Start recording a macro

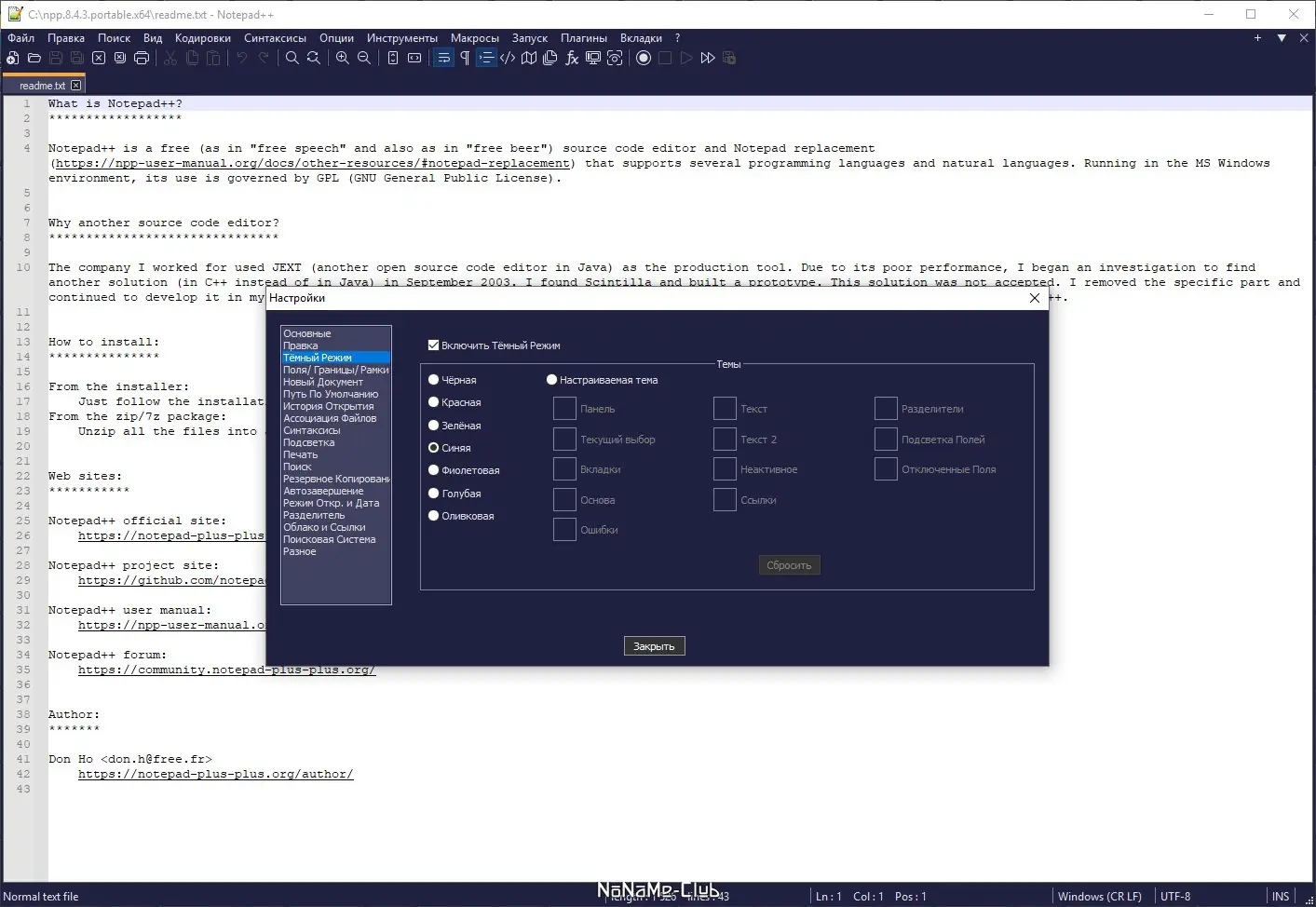(x=644, y=58)
